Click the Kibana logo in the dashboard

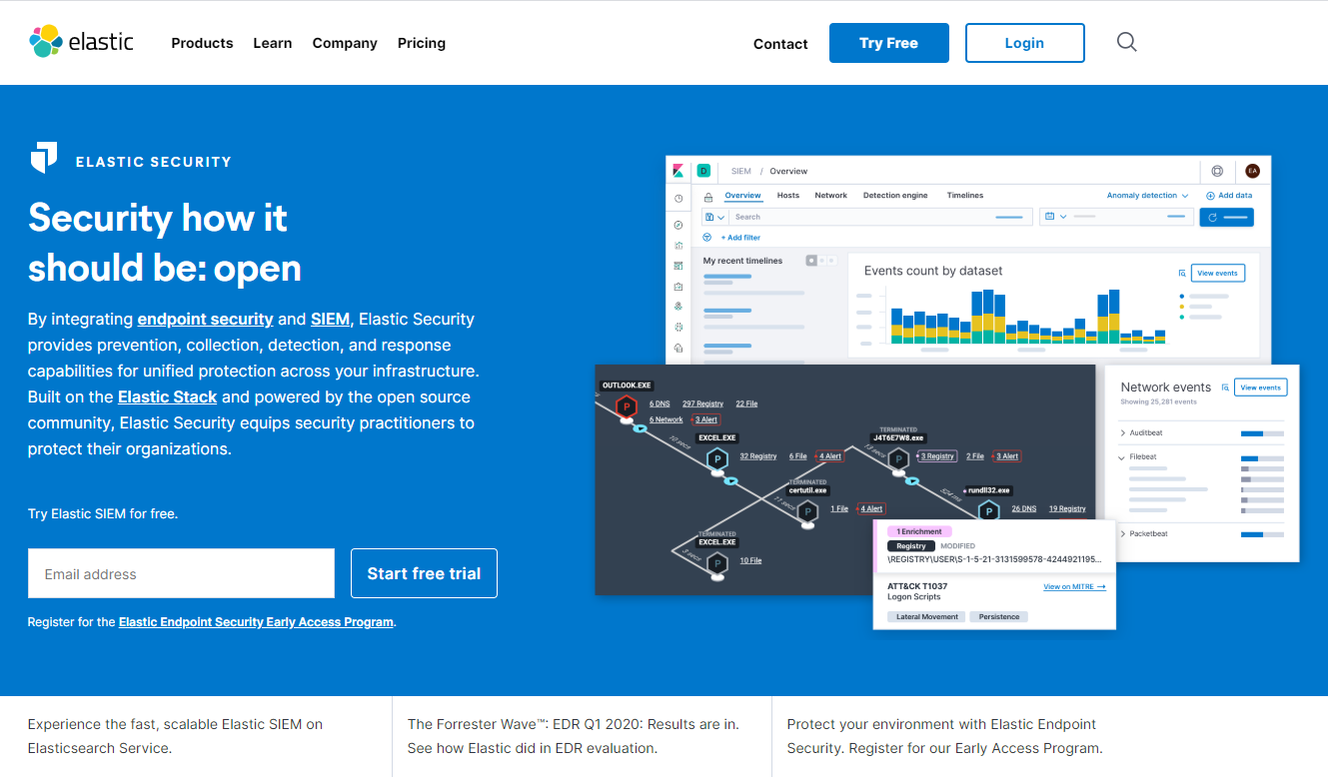[678, 171]
